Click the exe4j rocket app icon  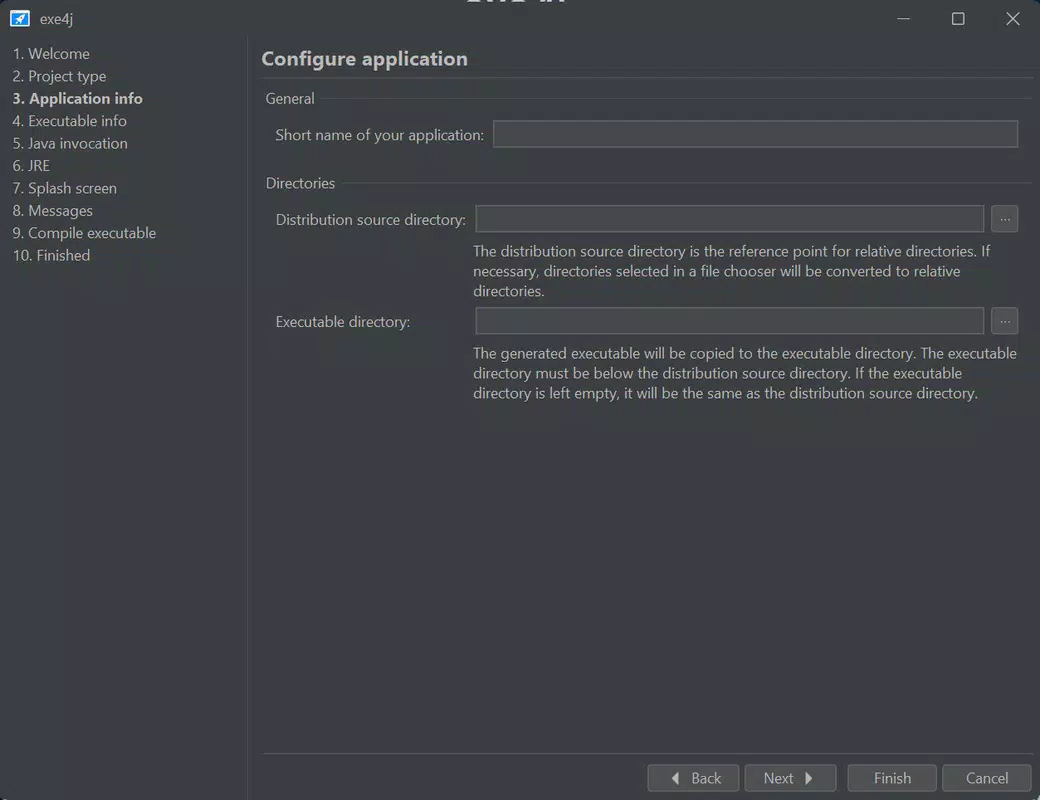click(20, 19)
